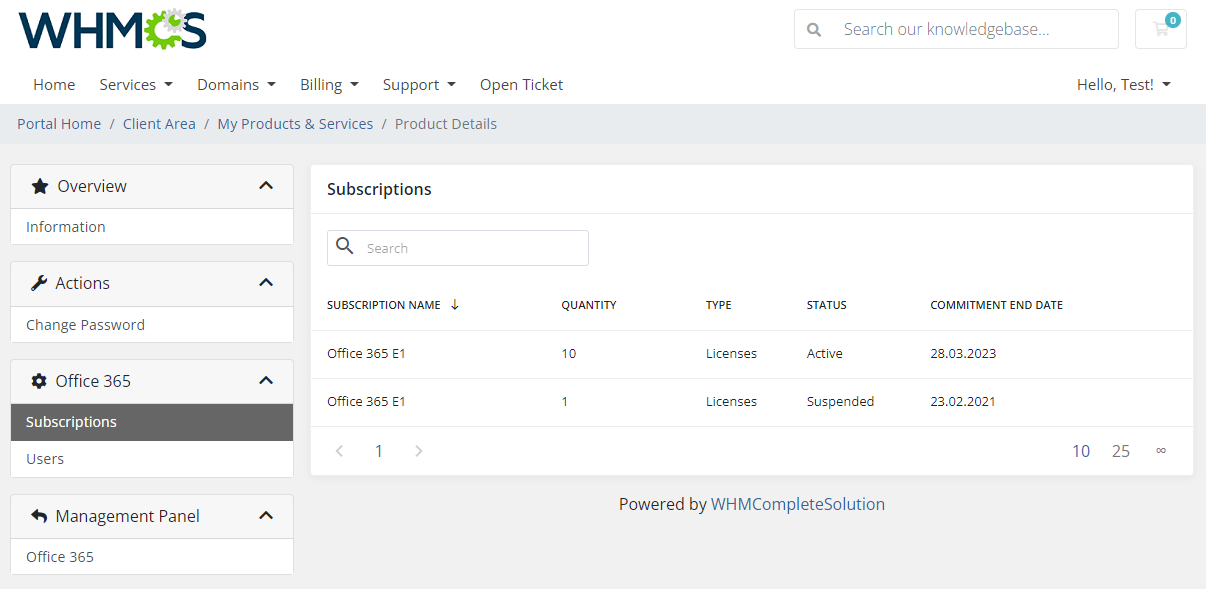Click the date 28.03.2023
The image size is (1206, 589).
click(x=963, y=354)
